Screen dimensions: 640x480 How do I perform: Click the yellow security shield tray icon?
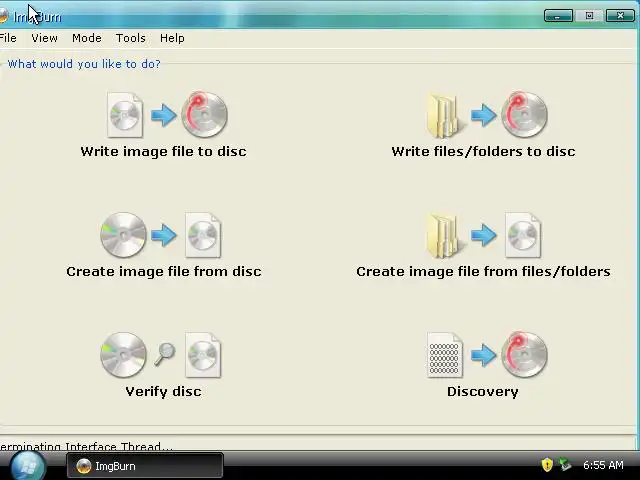click(x=547, y=464)
